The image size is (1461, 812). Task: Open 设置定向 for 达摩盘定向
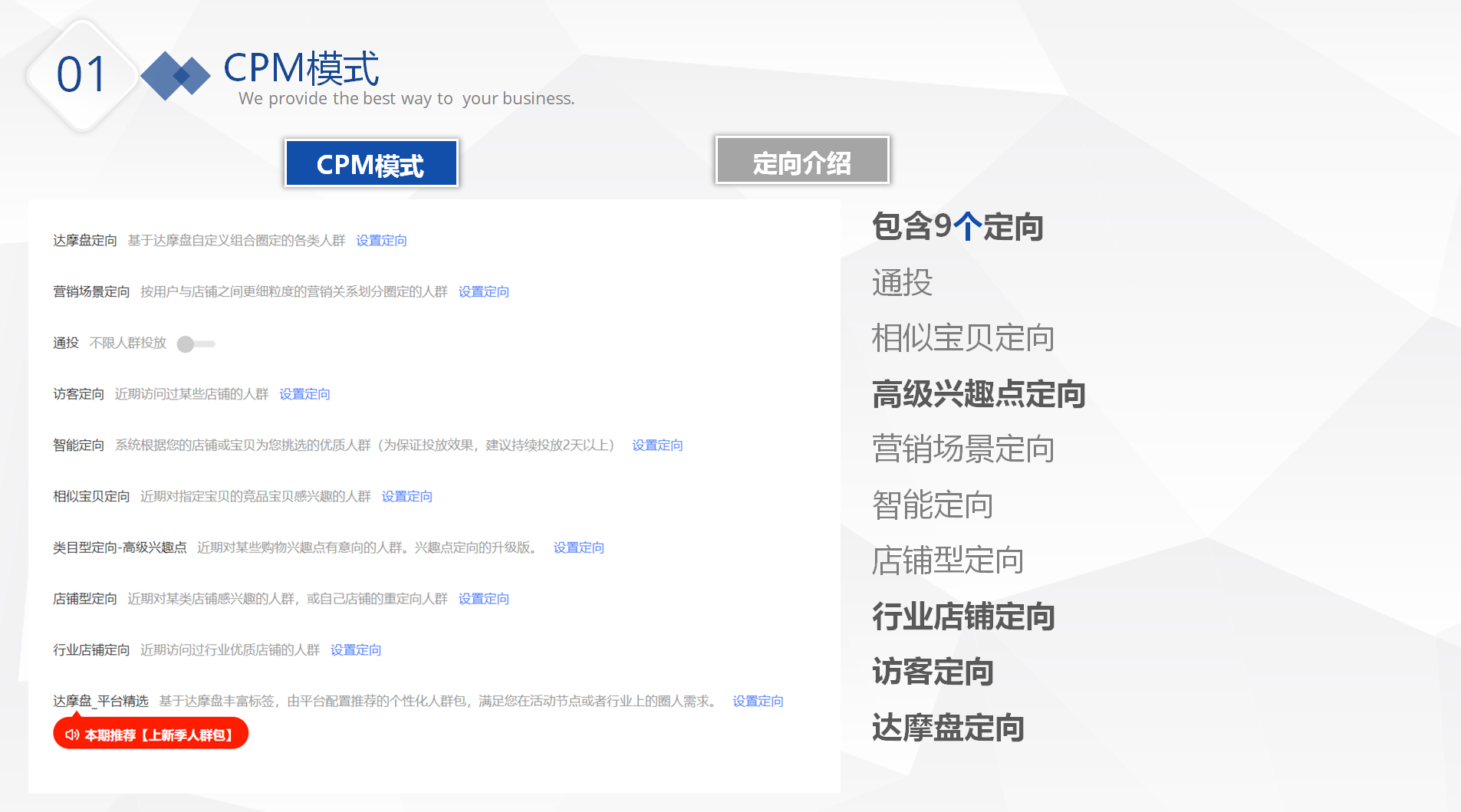[381, 241]
